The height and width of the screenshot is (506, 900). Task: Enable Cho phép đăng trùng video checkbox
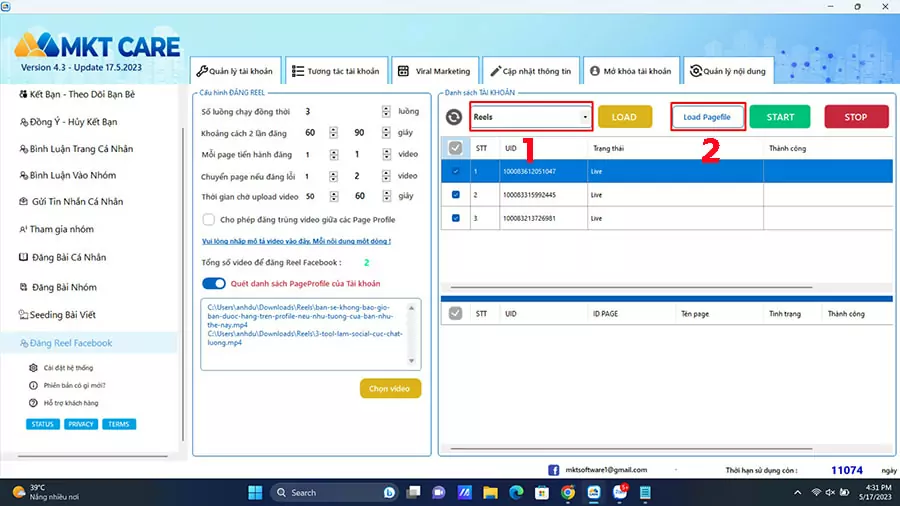[208, 219]
